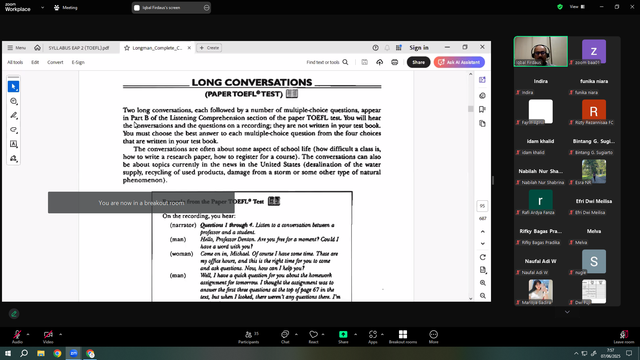Open the All tools menu
Screen dimensions: 640x360
tap(15, 62)
